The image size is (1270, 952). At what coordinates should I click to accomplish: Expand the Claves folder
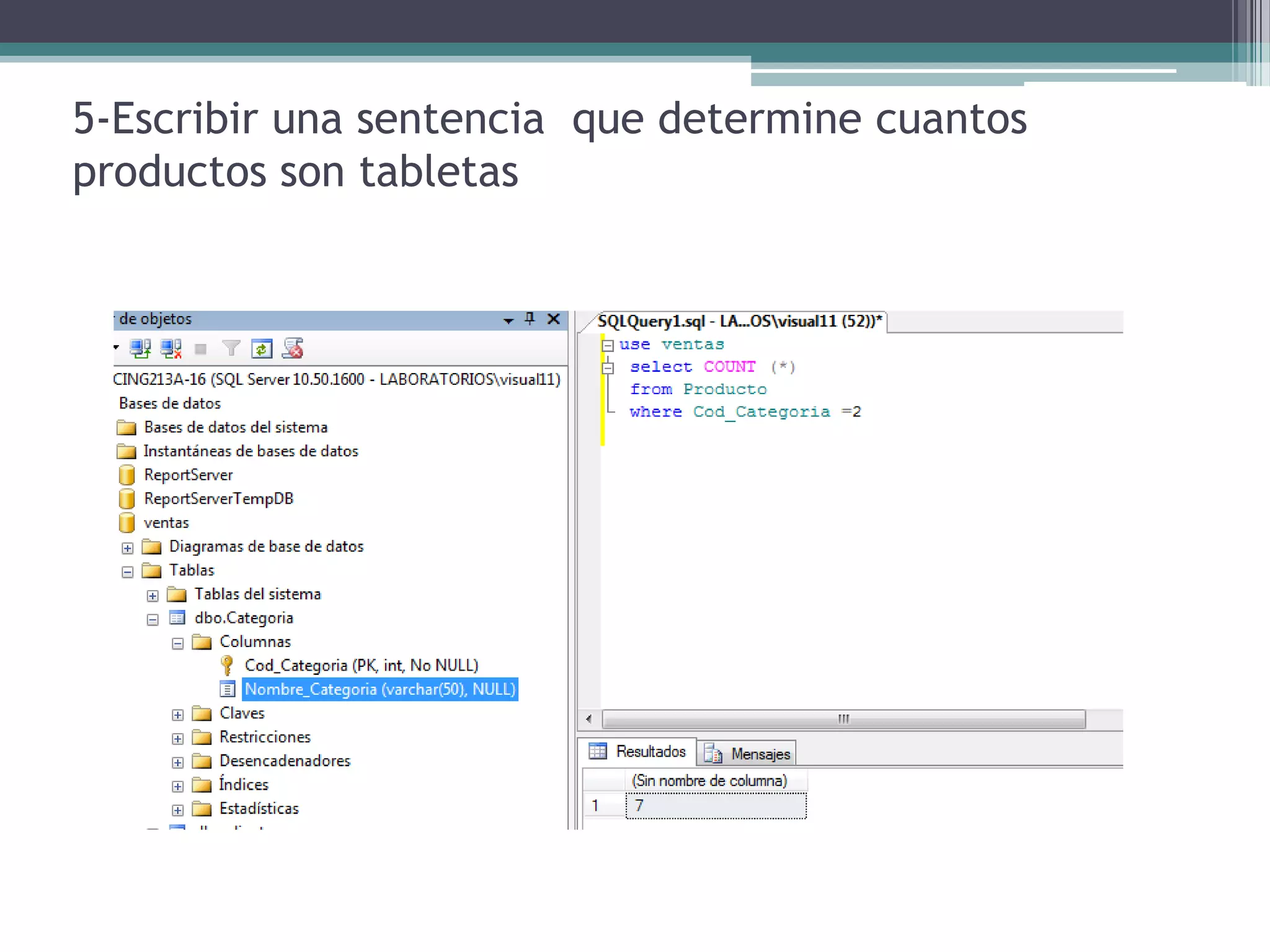click(x=178, y=715)
